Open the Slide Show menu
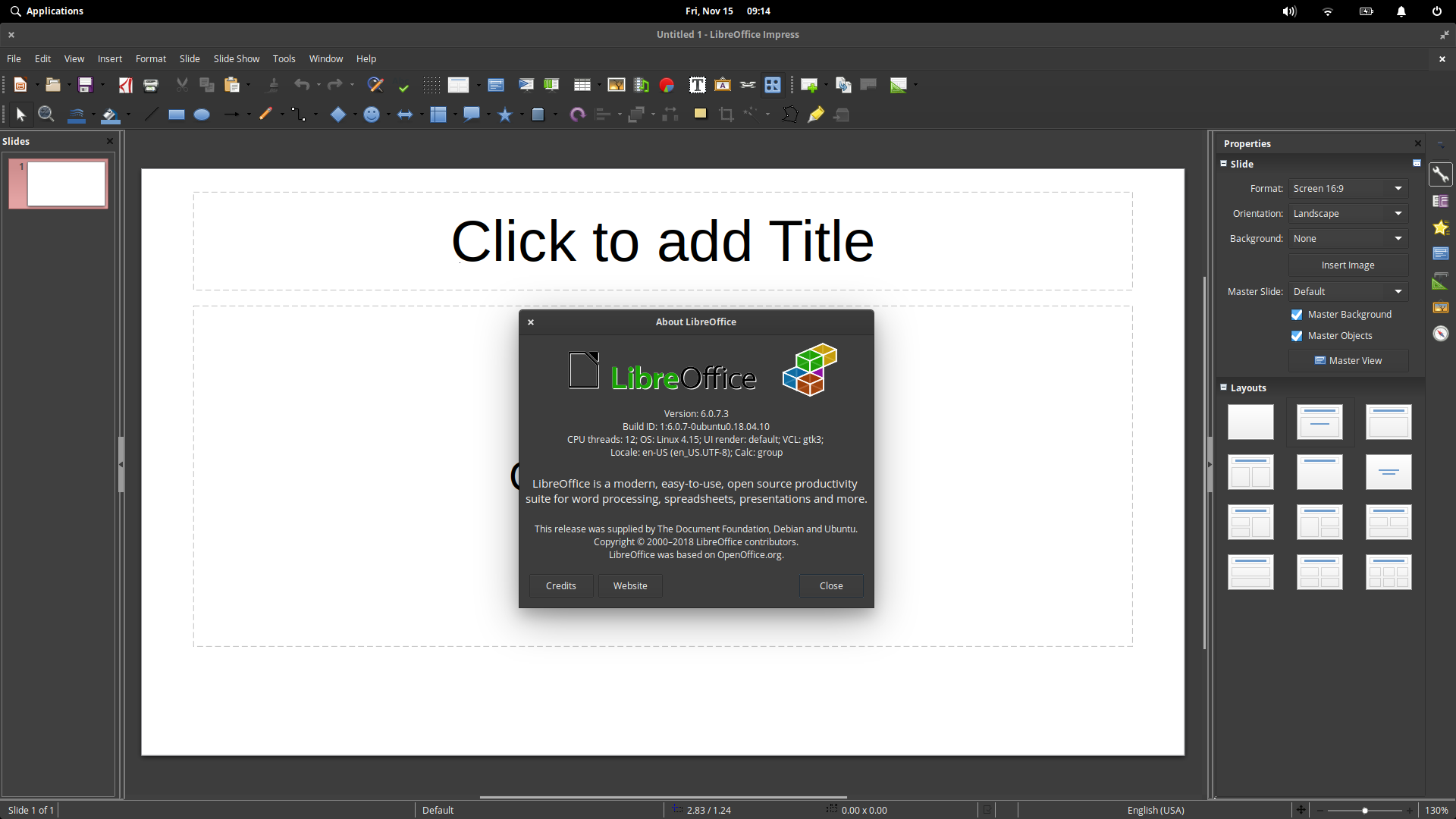This screenshot has width=1456, height=819. 237,58
